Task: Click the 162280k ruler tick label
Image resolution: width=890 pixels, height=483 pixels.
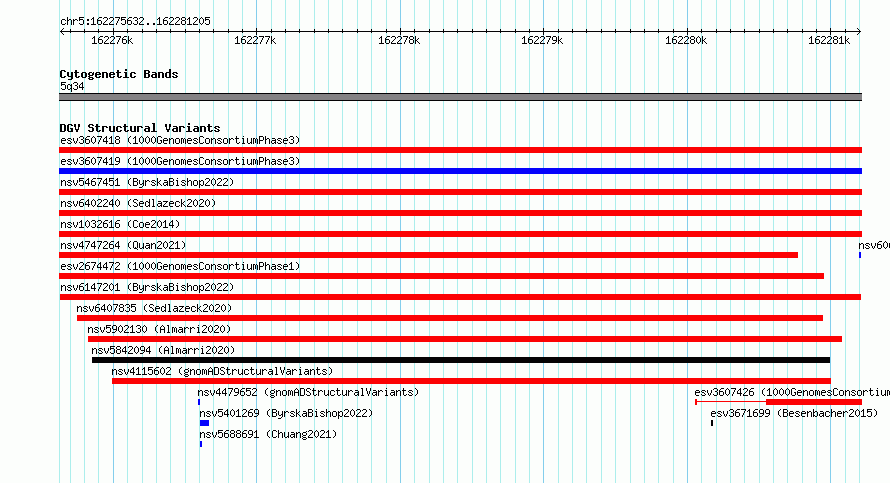Action: point(686,40)
